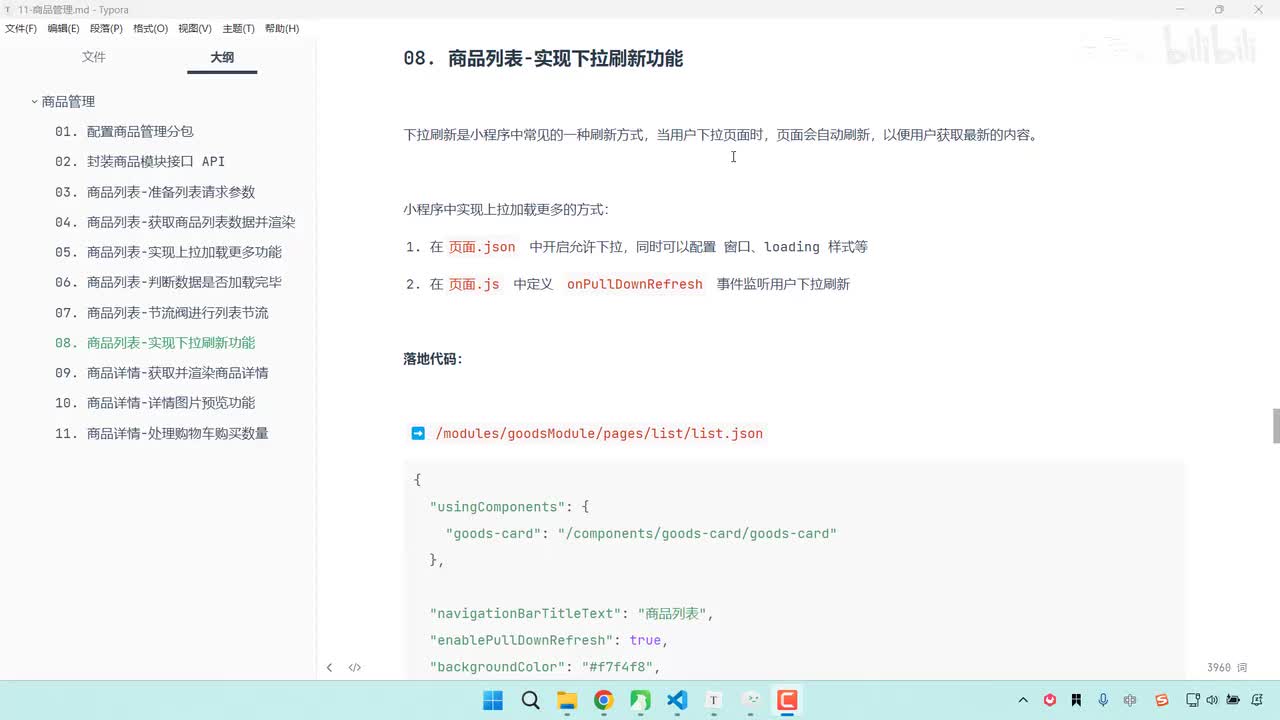This screenshot has height=720, width=1280.
Task: Open the 主题(T) menu
Action: coord(238,28)
